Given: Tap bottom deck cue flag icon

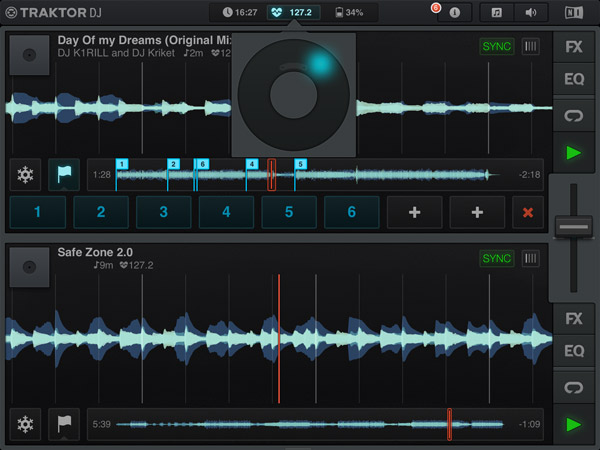Looking at the screenshot, I should pos(64,424).
